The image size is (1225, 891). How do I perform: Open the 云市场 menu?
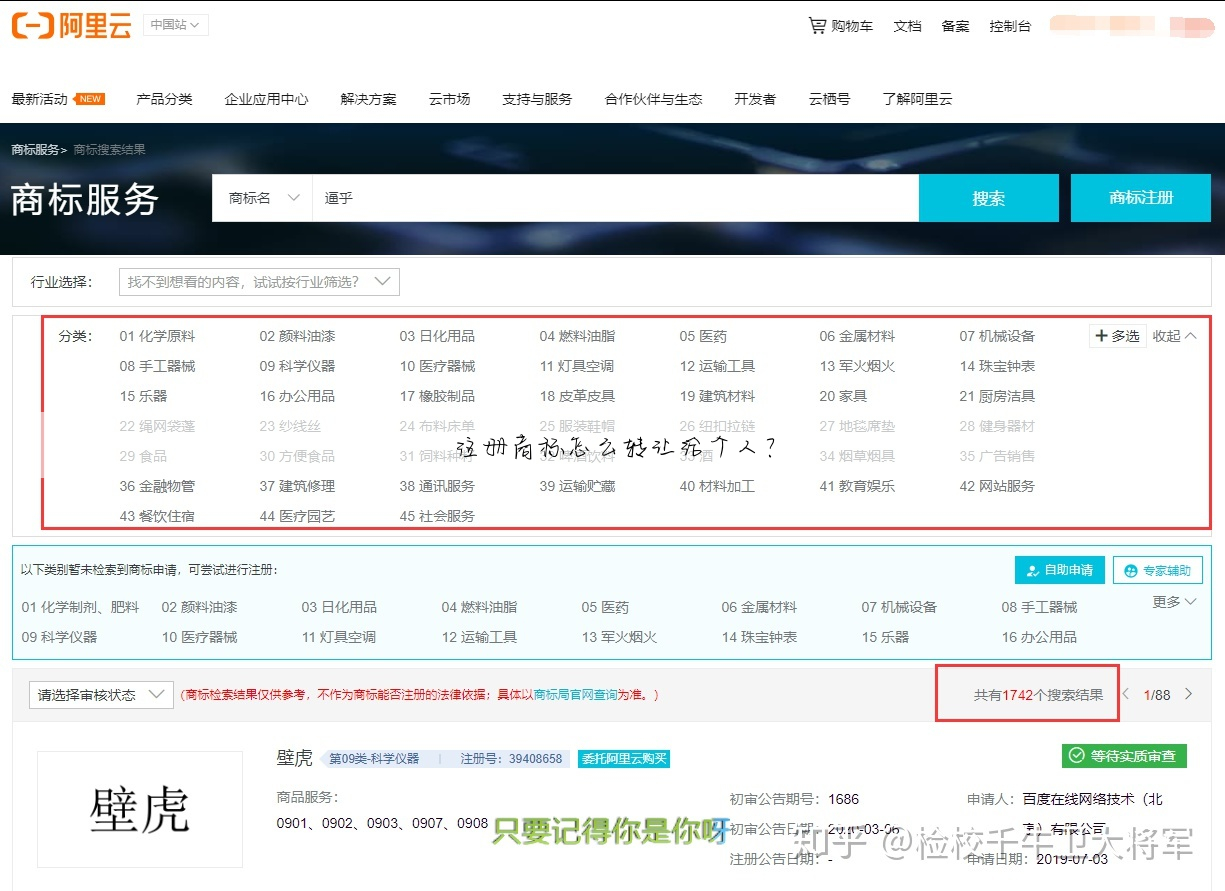click(x=449, y=99)
